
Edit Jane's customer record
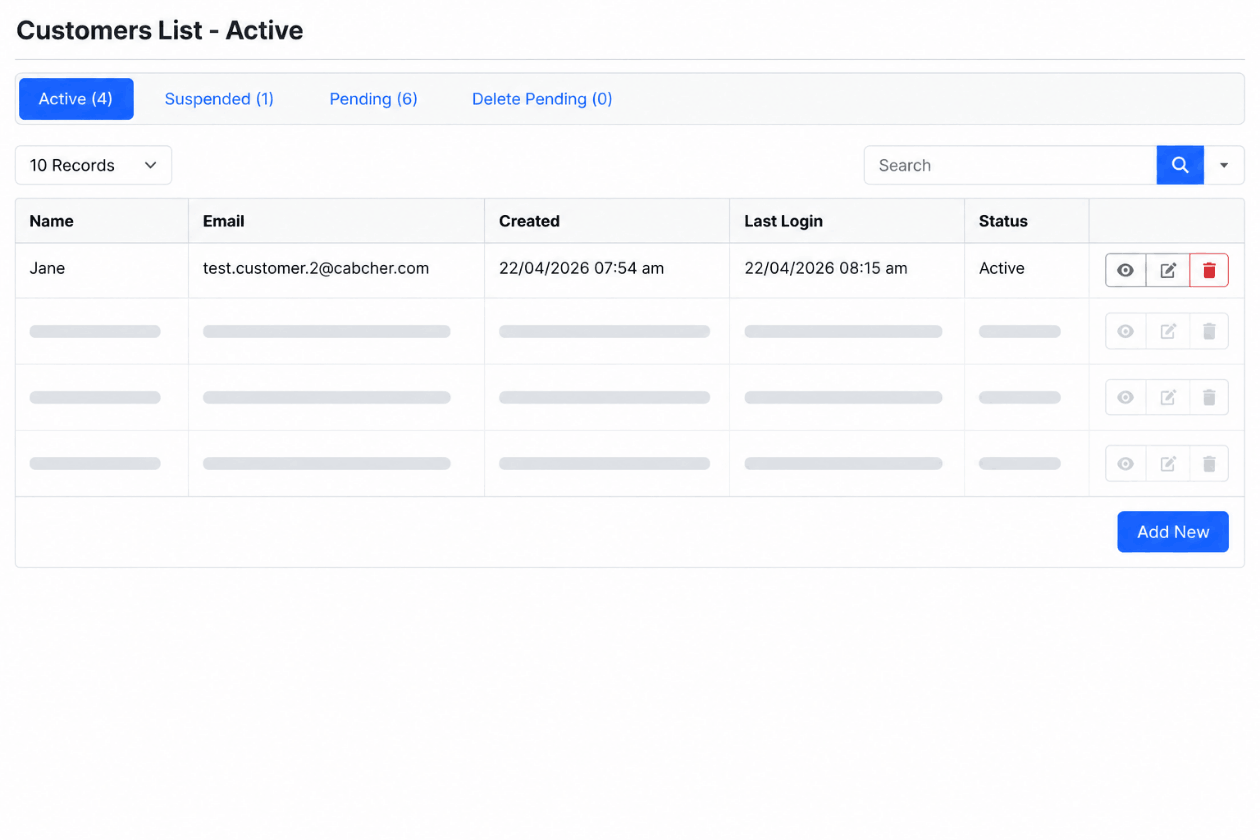coord(1168,270)
